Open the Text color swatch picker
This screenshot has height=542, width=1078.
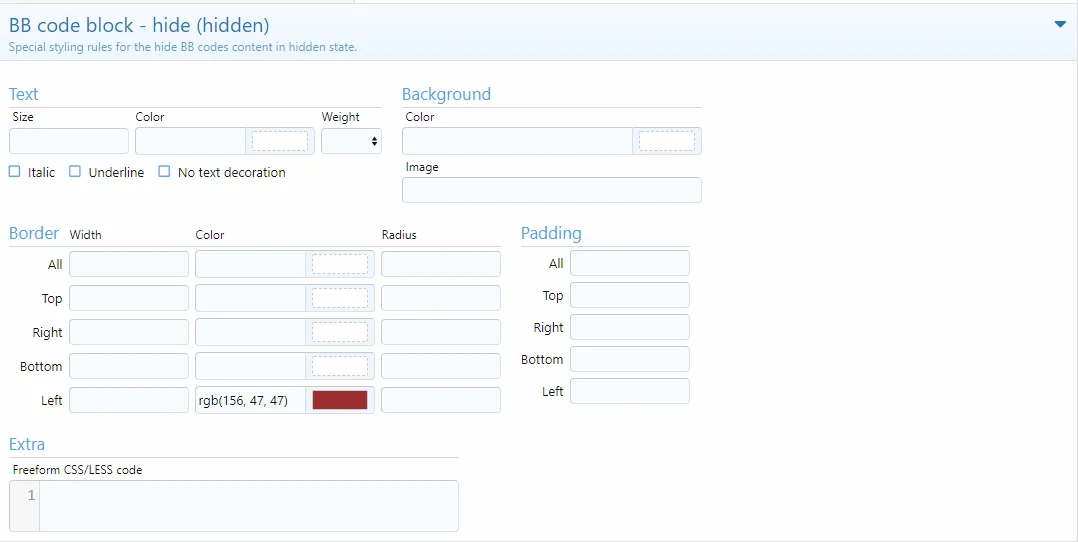click(279, 141)
